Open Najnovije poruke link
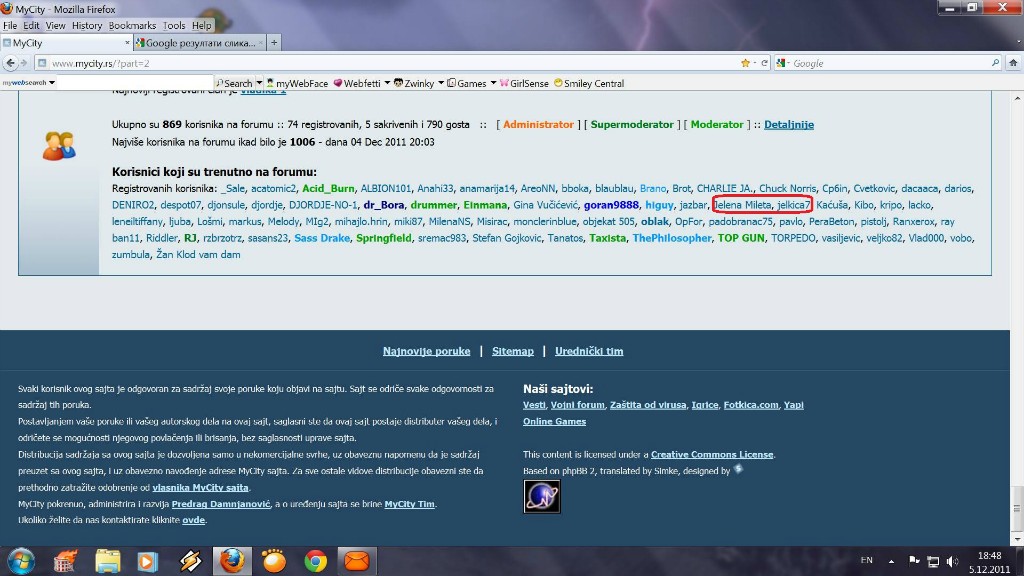1024x576 pixels. click(426, 351)
